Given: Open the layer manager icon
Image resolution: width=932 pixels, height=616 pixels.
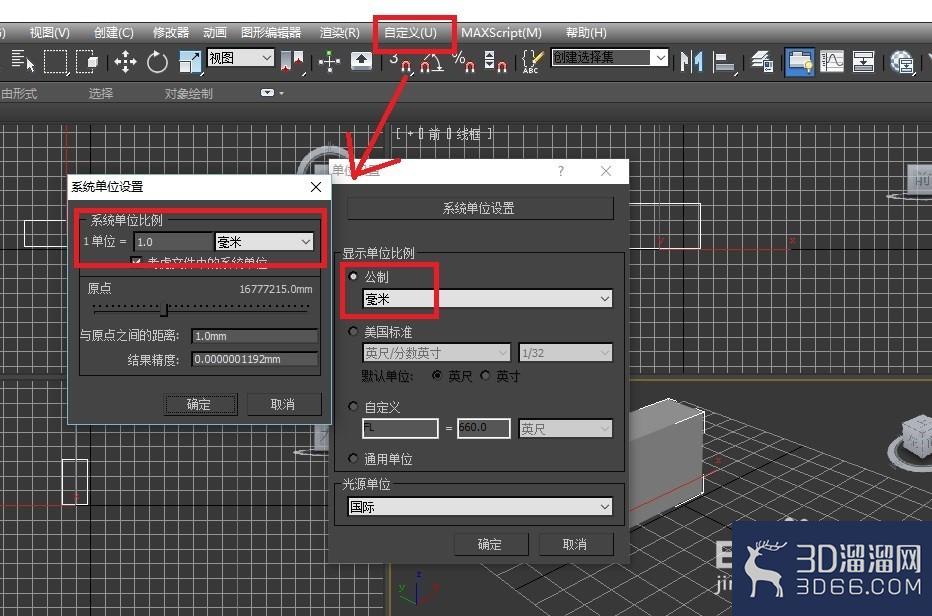Looking at the screenshot, I should pyautogui.click(x=761, y=61).
